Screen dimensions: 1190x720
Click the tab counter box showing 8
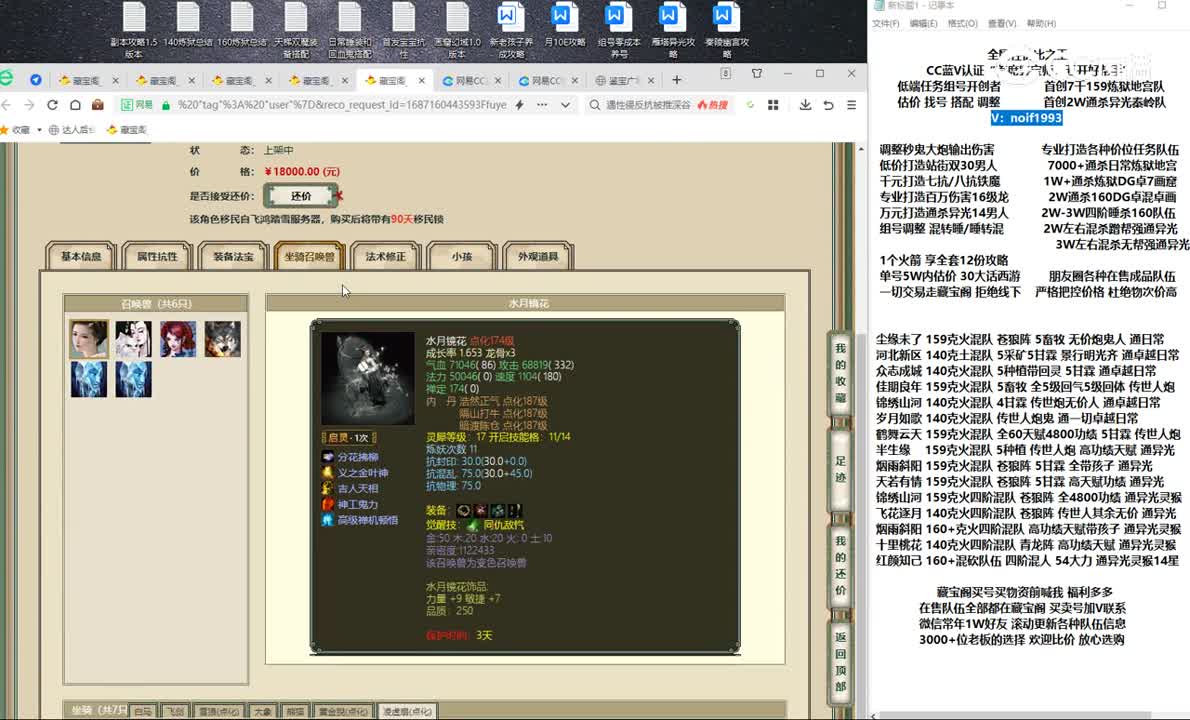coord(726,74)
